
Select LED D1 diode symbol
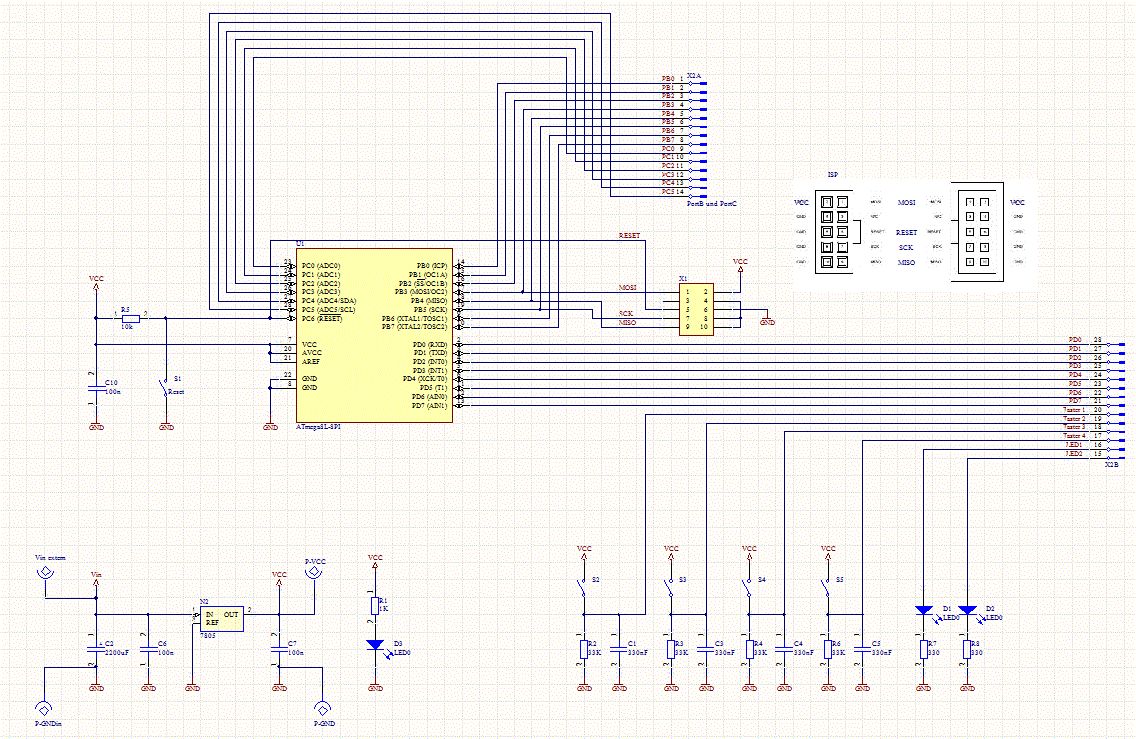point(924,610)
